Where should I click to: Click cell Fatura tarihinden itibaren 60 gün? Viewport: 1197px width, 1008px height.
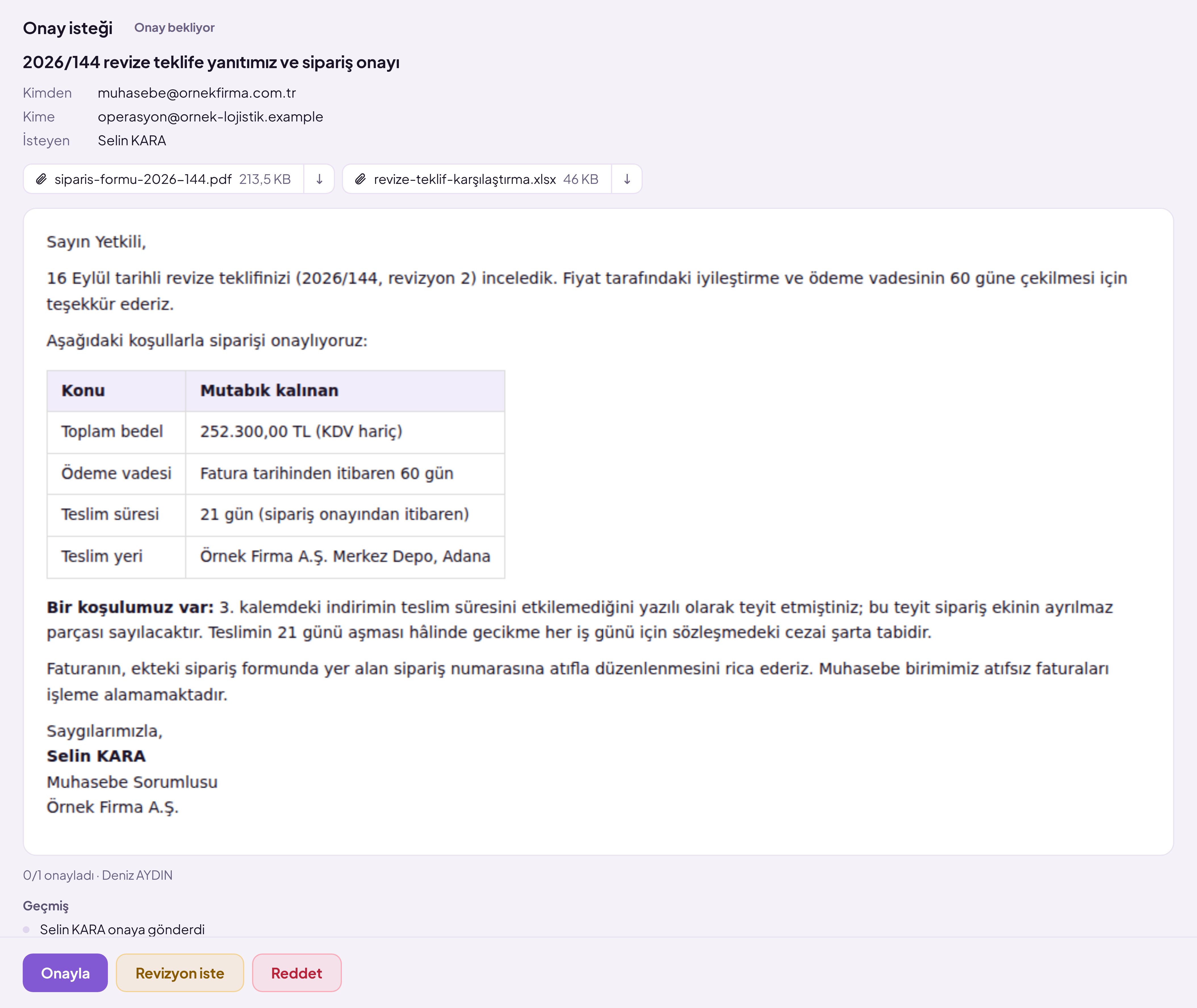(x=345, y=474)
